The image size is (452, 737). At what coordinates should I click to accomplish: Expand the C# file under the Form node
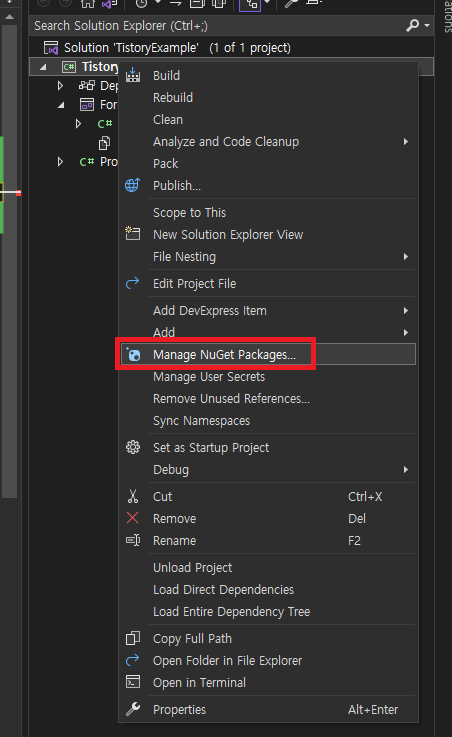coord(78,124)
